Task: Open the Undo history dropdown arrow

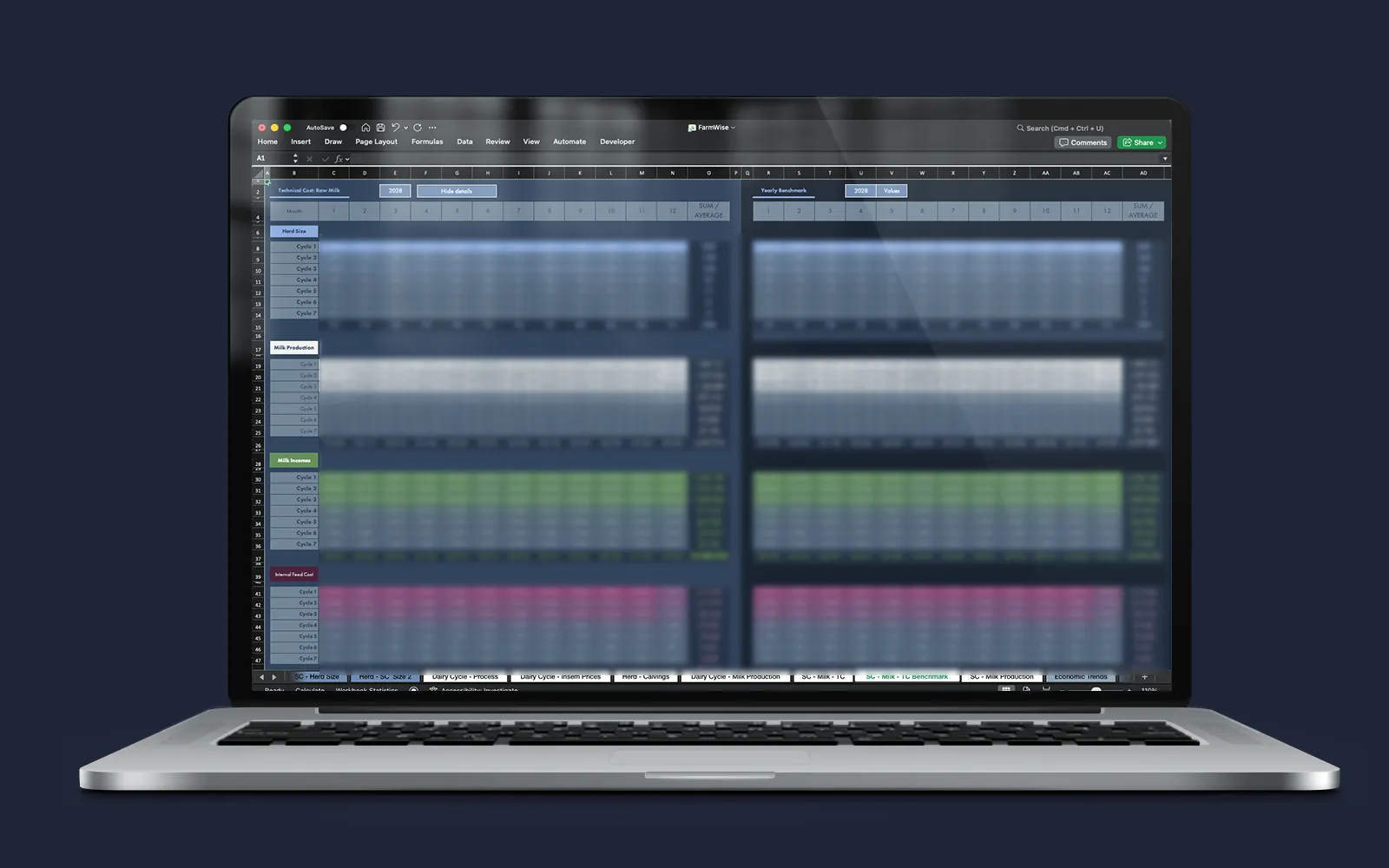Action: pyautogui.click(x=405, y=128)
